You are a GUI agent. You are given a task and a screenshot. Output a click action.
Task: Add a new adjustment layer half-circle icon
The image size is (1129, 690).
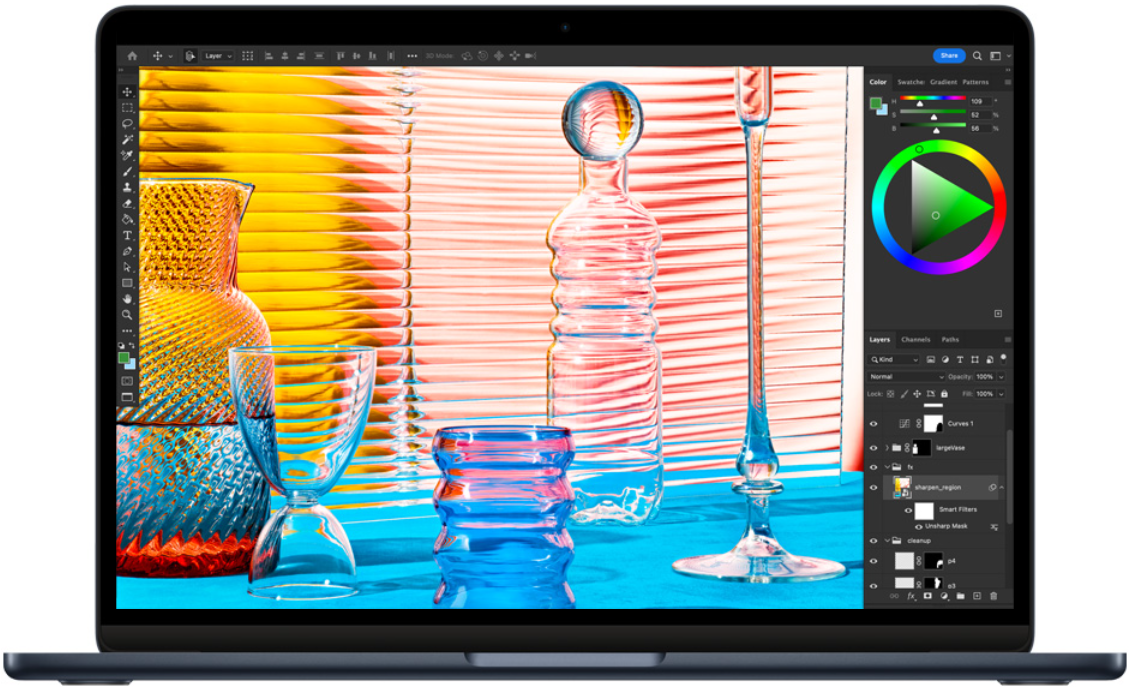(x=944, y=596)
